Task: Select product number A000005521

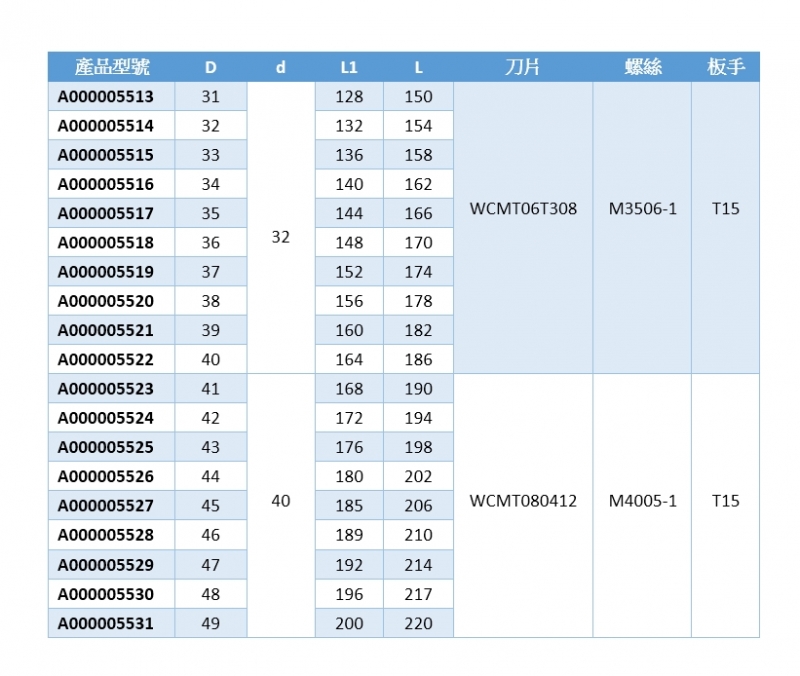Action: point(106,331)
